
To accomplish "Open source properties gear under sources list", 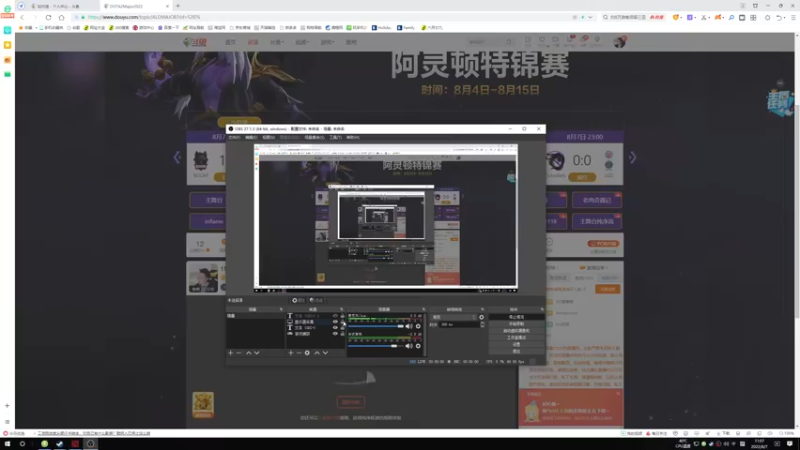I will click(x=307, y=353).
